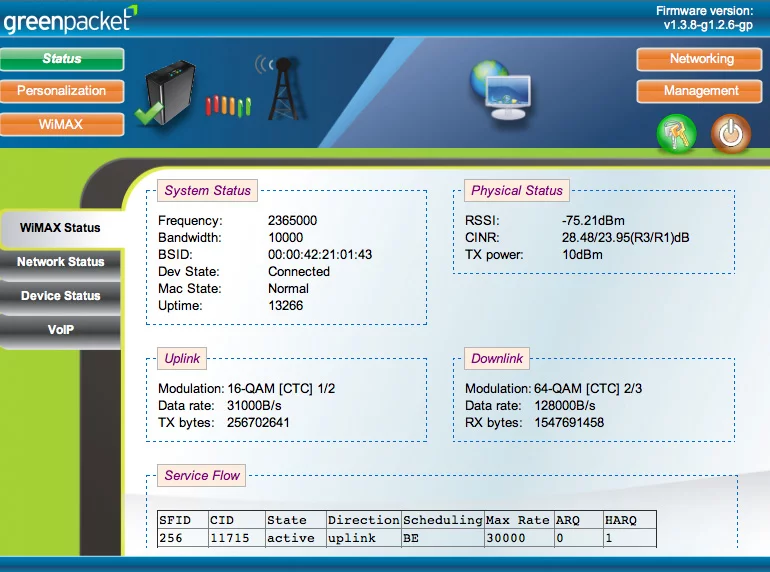Switch to the Device Status tab
This screenshot has width=770, height=572.
pos(60,296)
